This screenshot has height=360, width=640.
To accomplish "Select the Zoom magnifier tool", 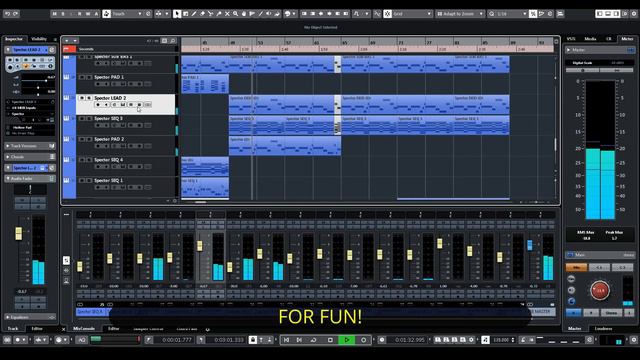I will 236,14.
